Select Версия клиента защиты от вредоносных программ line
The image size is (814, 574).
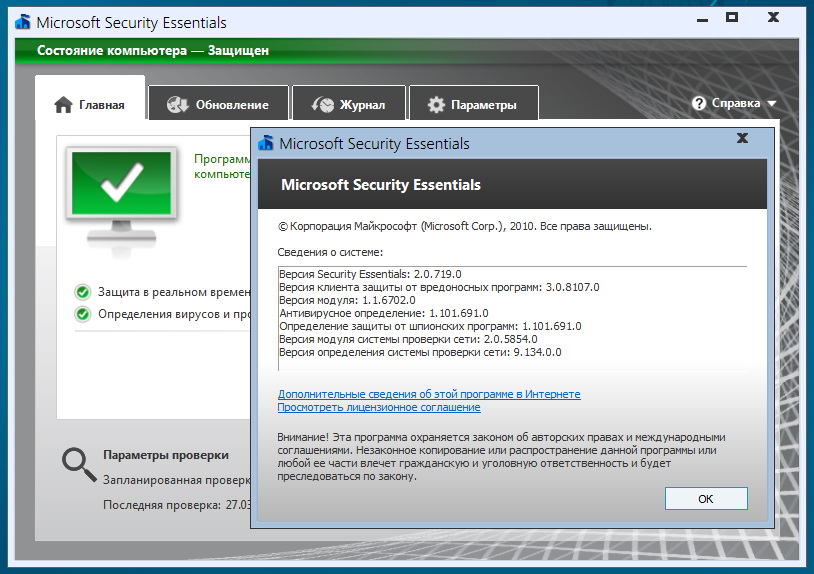click(439, 287)
